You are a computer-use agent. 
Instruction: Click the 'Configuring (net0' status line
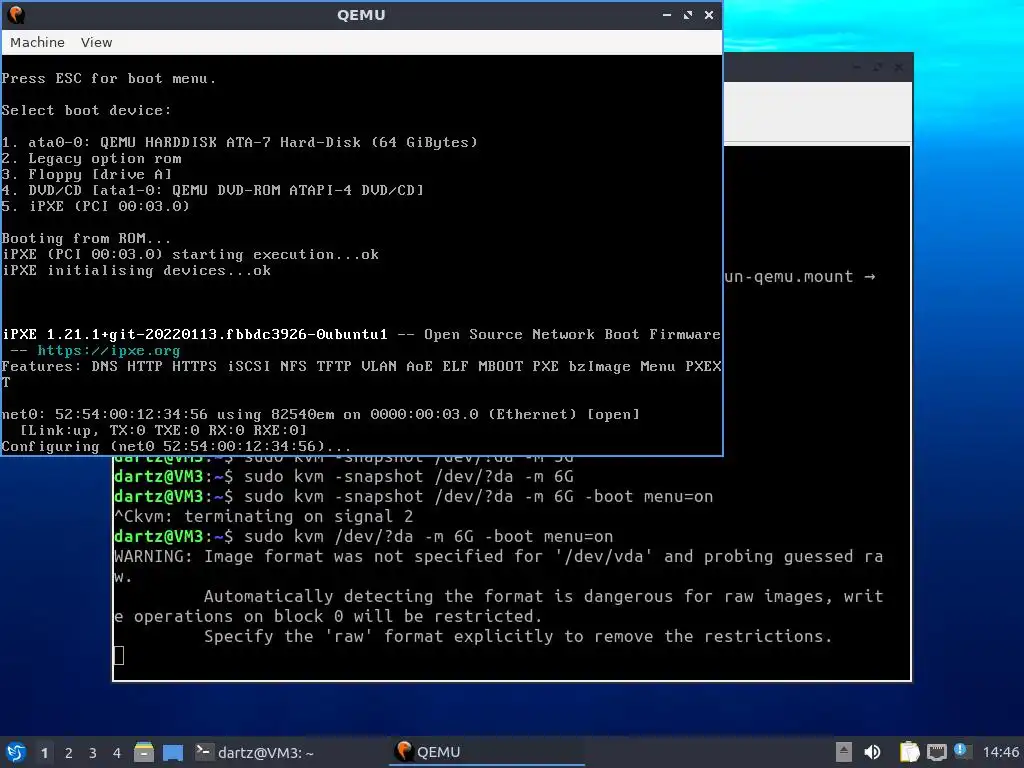click(x=176, y=447)
